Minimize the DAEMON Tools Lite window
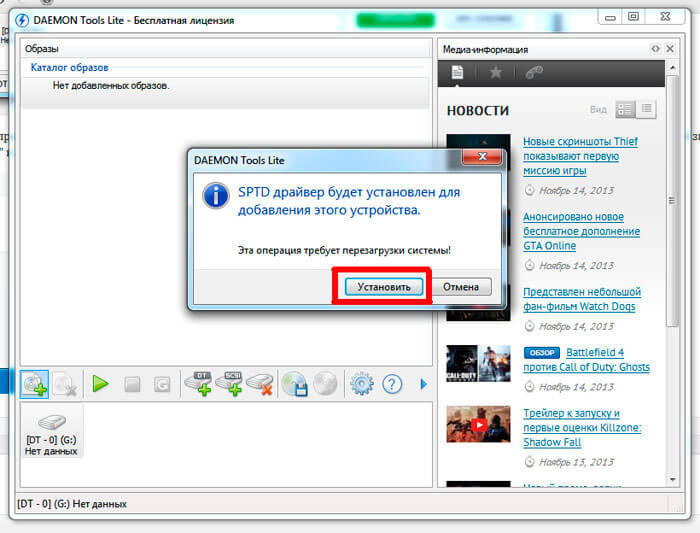The width and height of the screenshot is (700, 533). coord(610,17)
